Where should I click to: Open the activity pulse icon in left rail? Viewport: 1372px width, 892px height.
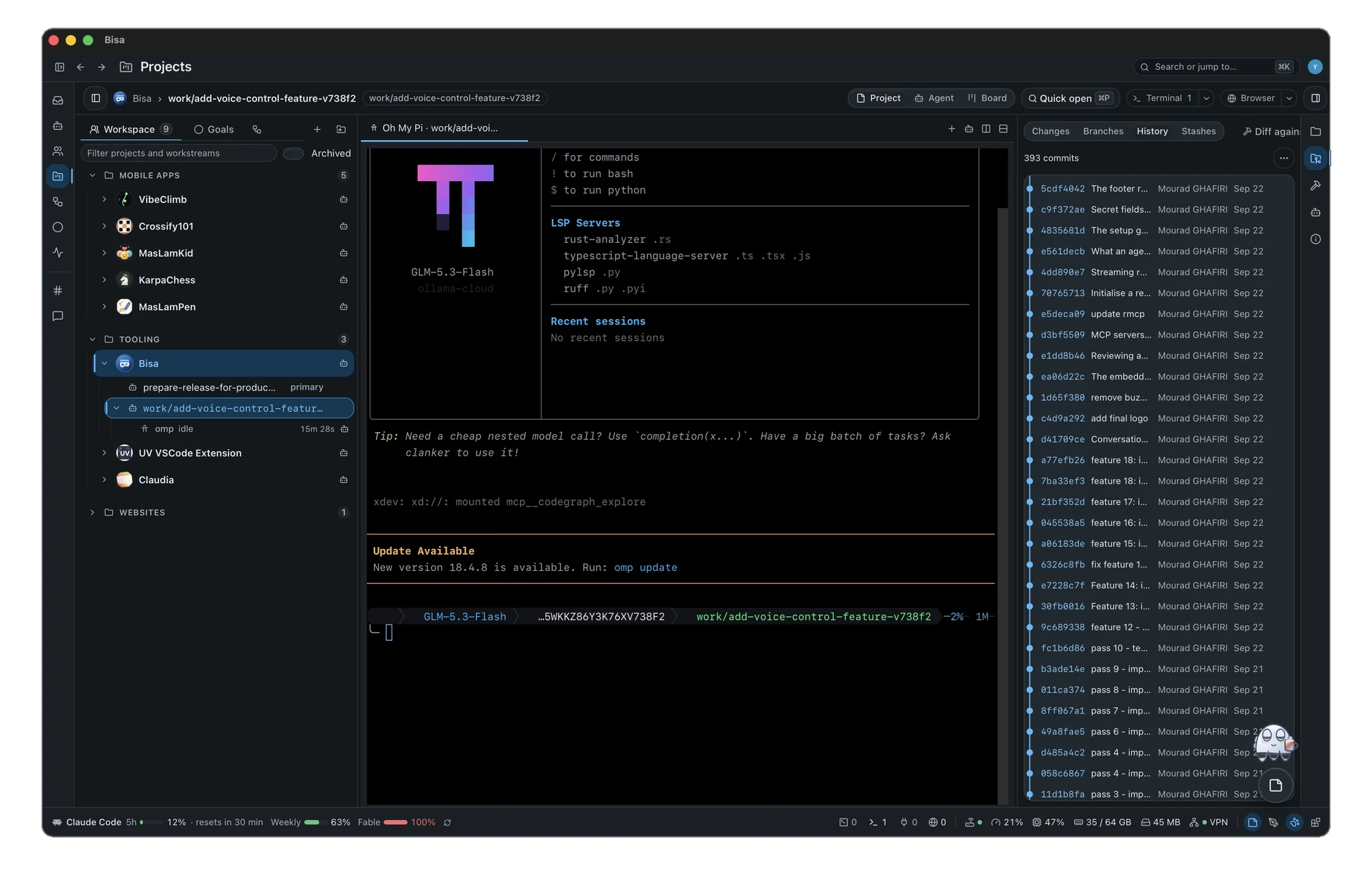[x=58, y=253]
